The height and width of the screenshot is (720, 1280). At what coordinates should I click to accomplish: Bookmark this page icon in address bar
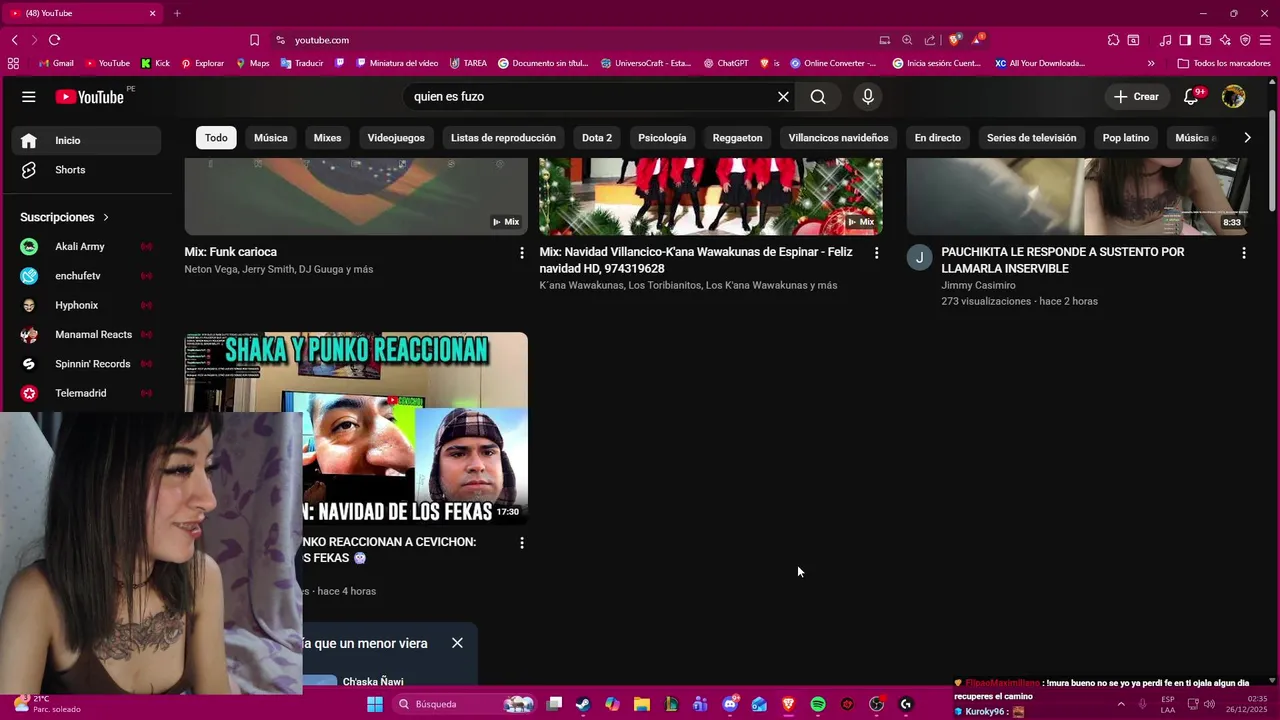[255, 40]
